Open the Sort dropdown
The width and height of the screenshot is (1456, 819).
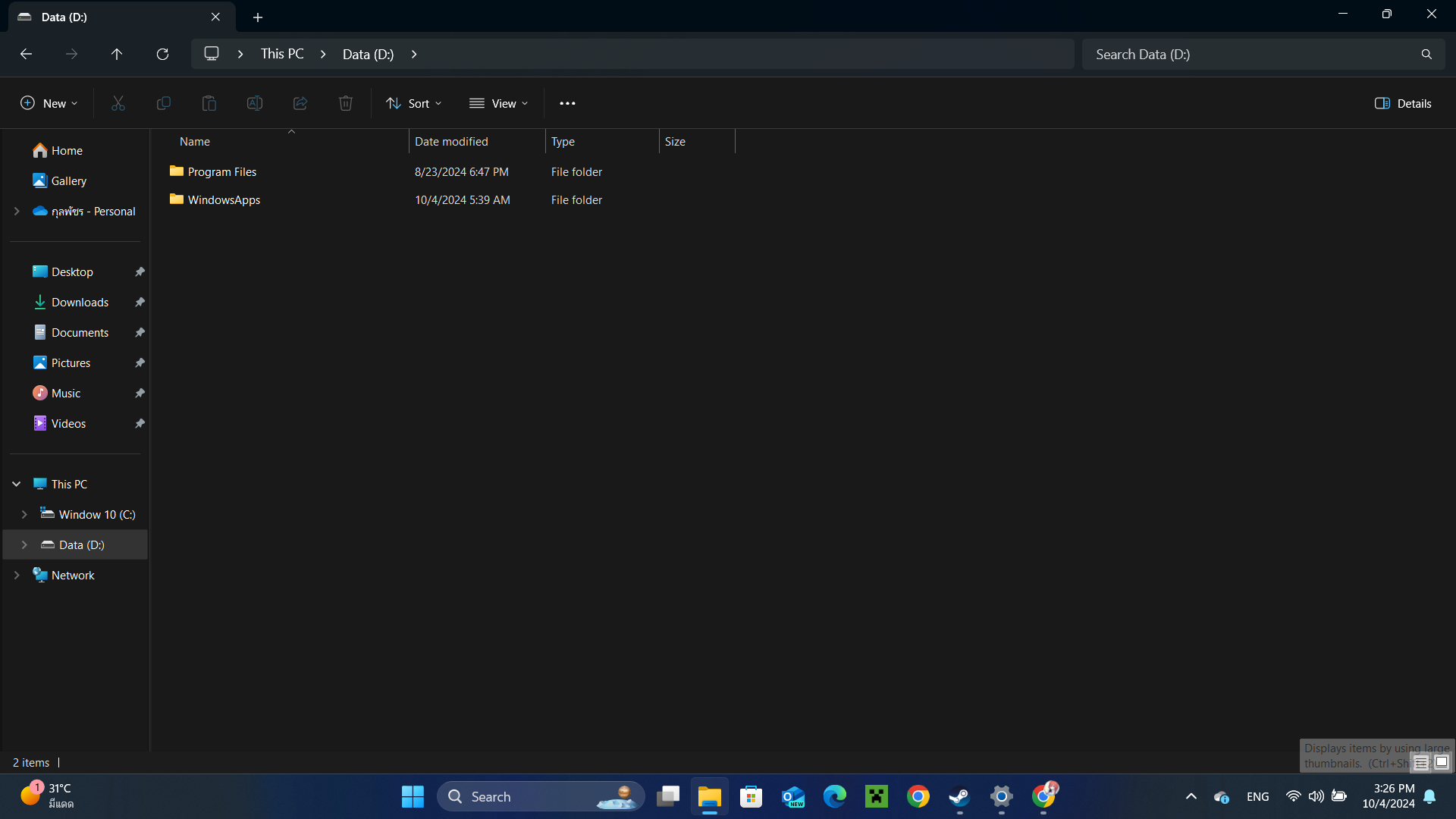[413, 103]
